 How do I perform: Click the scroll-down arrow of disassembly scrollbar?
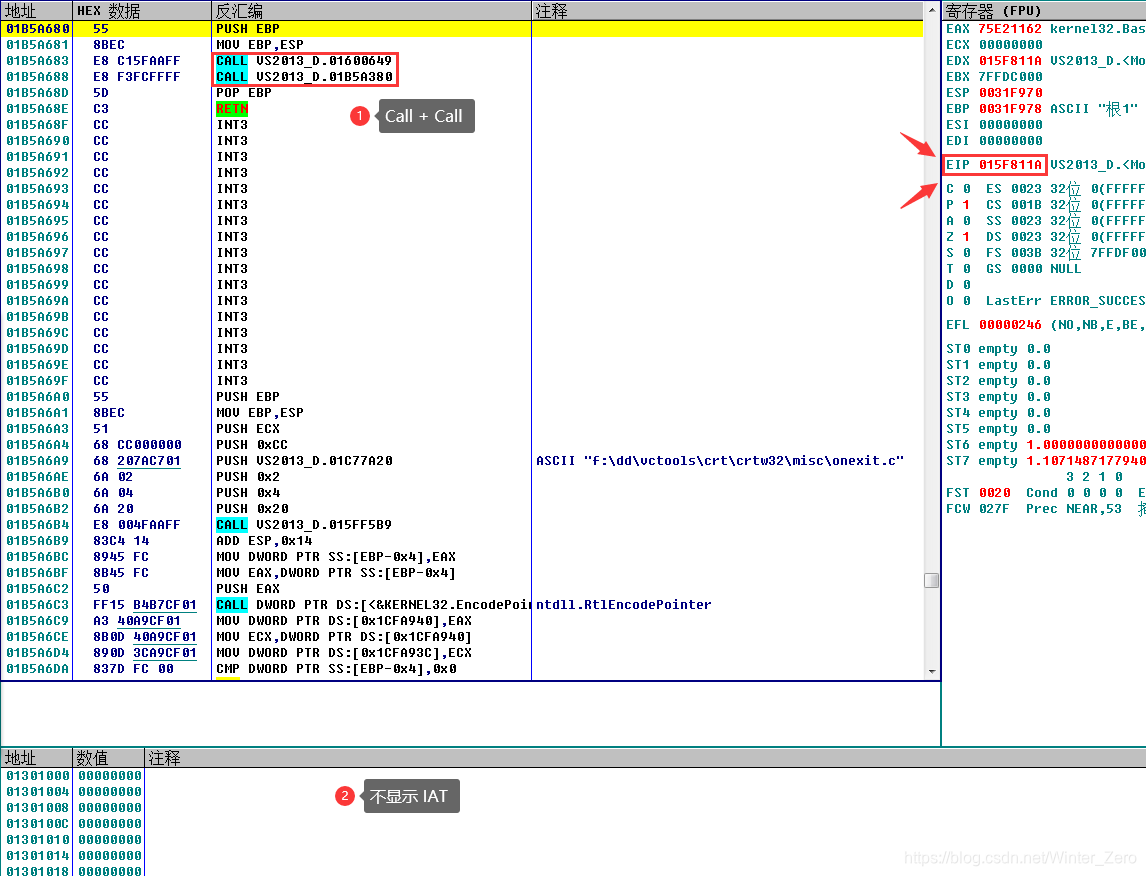pos(932,671)
